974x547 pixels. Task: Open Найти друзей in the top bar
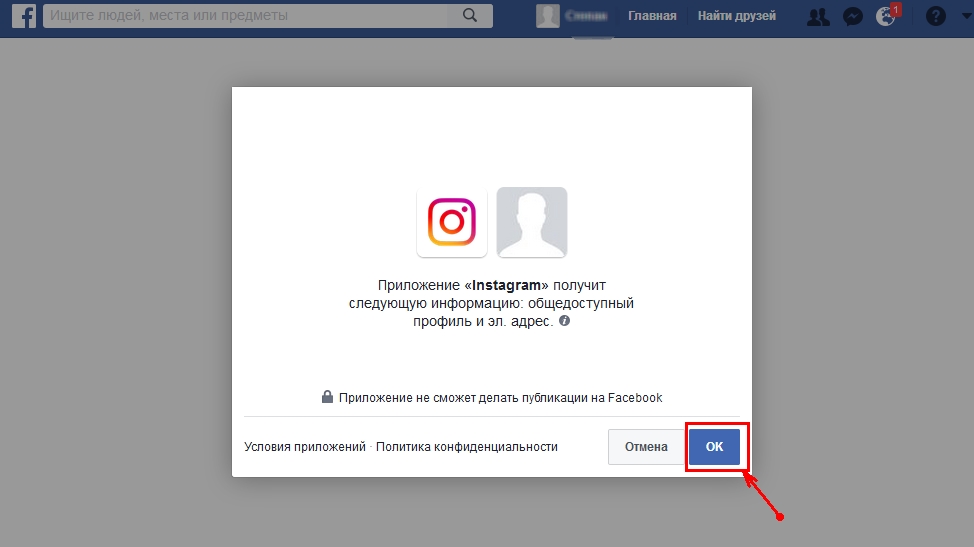737,16
